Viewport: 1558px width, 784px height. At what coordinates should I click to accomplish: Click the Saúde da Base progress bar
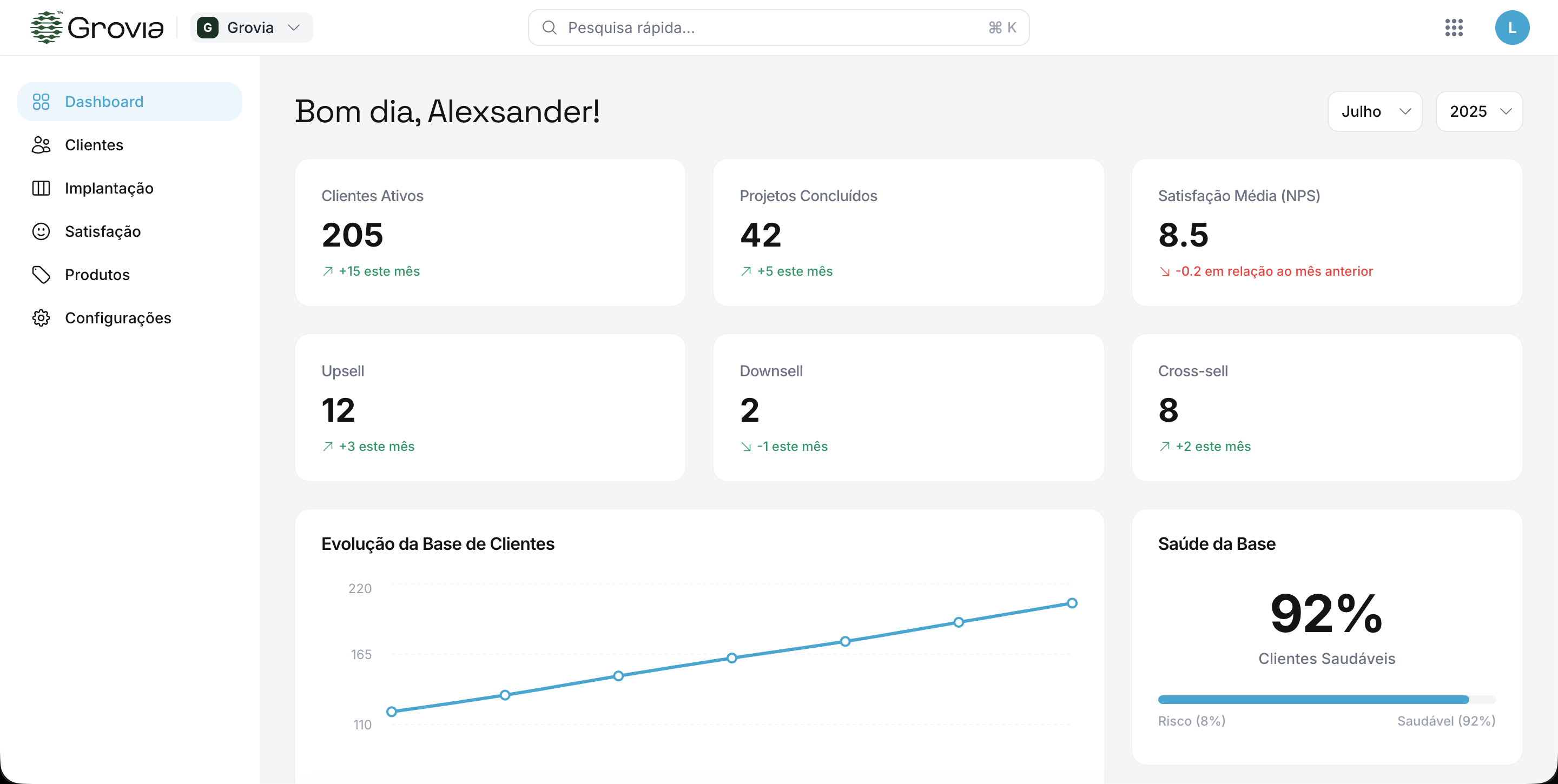(1326, 699)
